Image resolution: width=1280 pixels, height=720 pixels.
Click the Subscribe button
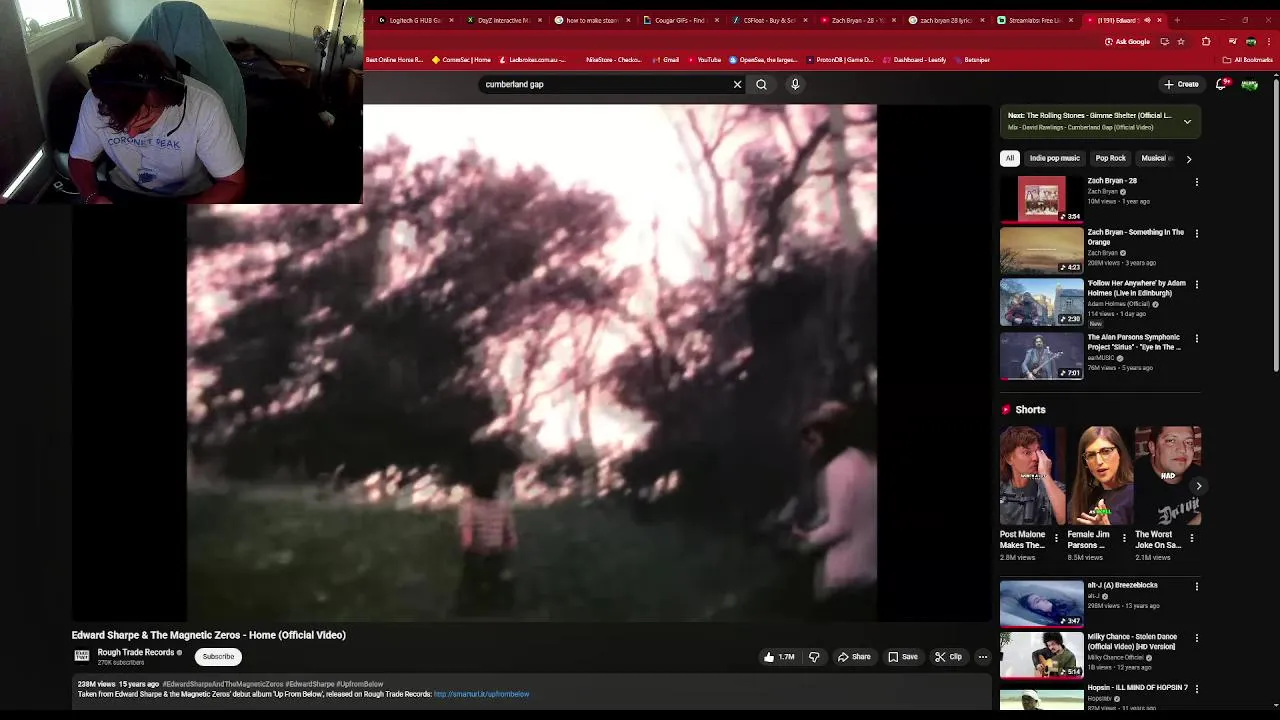coord(218,657)
